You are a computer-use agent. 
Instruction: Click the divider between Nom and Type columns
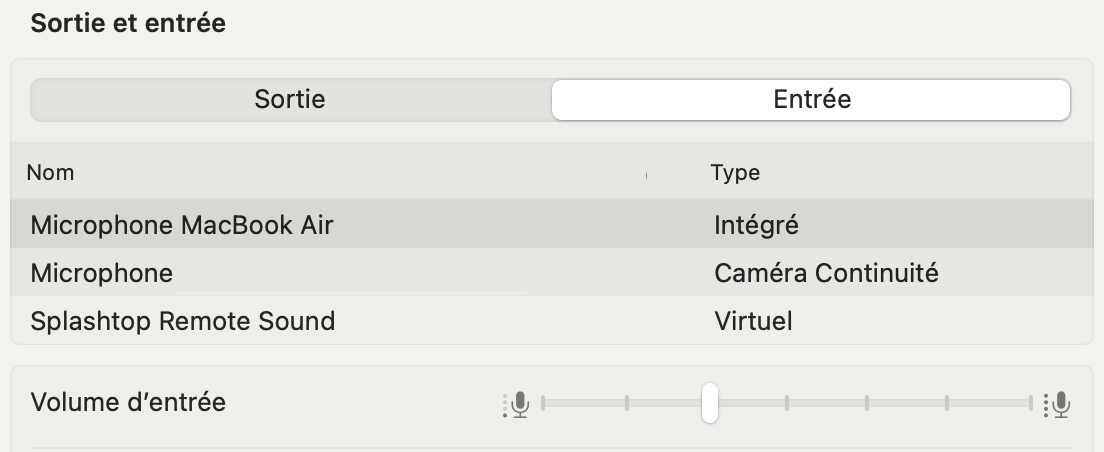pos(646,175)
